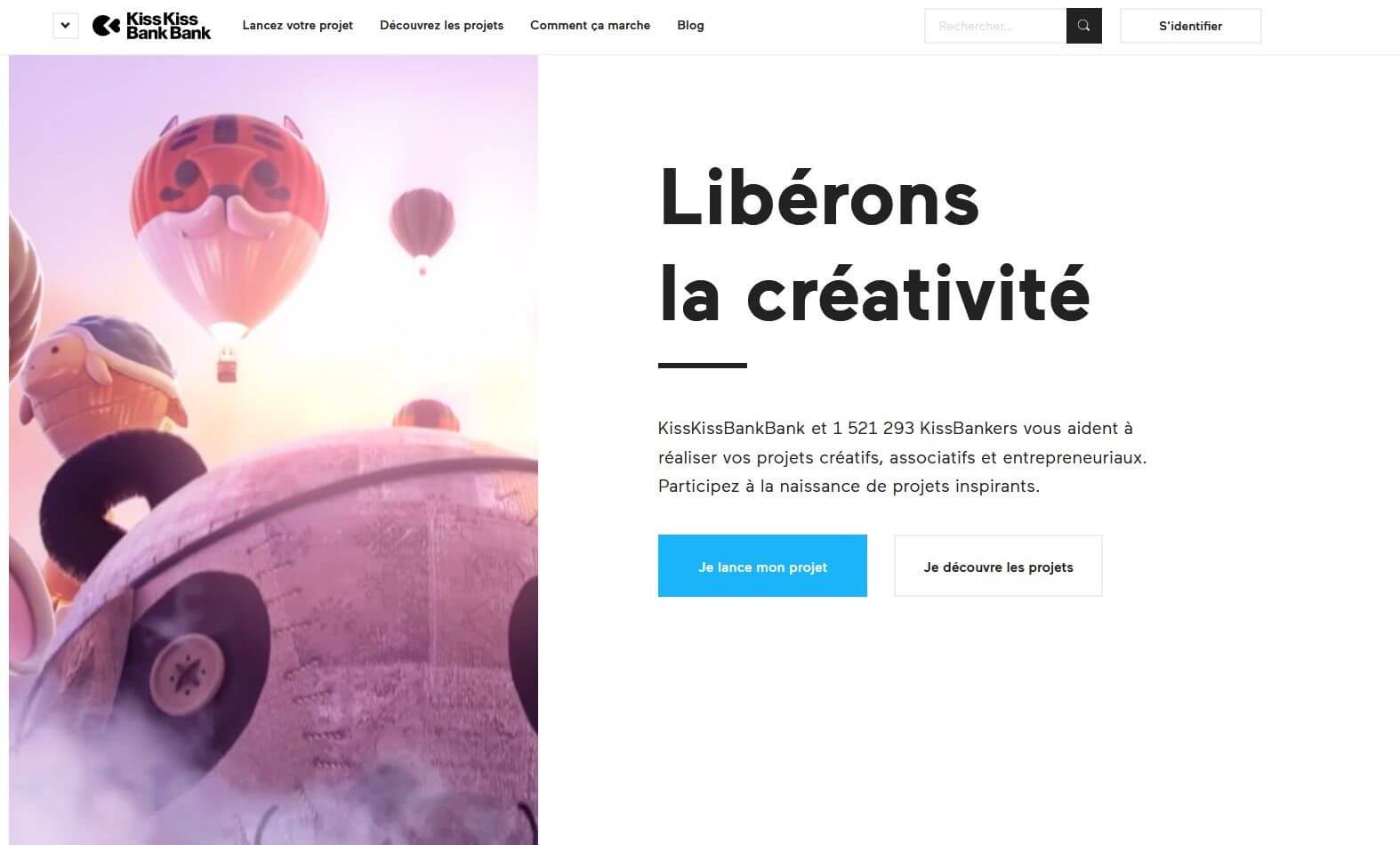Image resolution: width=1400 pixels, height=845 pixels.
Task: Open the Comment ça marche page
Action: pyautogui.click(x=590, y=25)
